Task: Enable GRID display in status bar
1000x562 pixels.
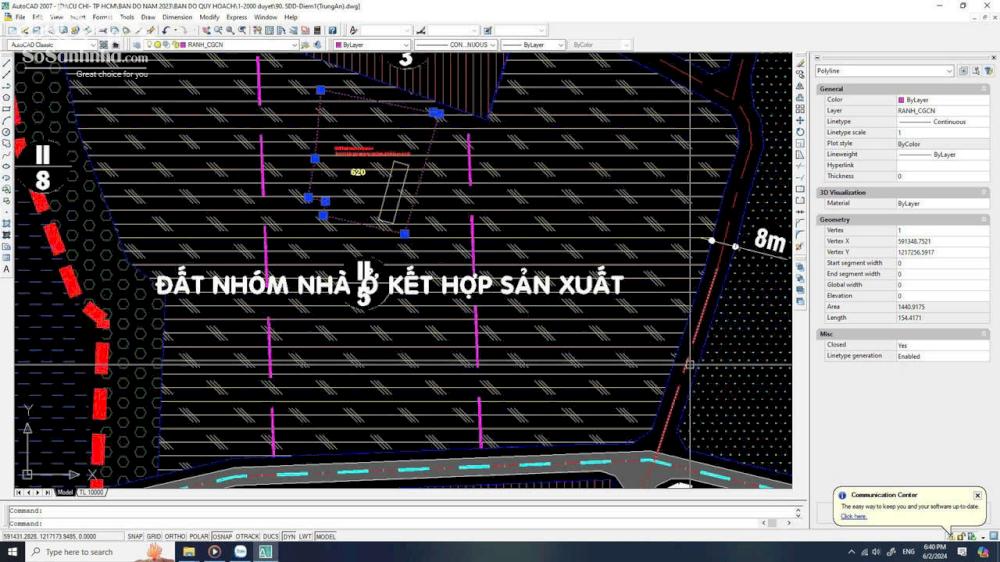Action: click(x=154, y=537)
